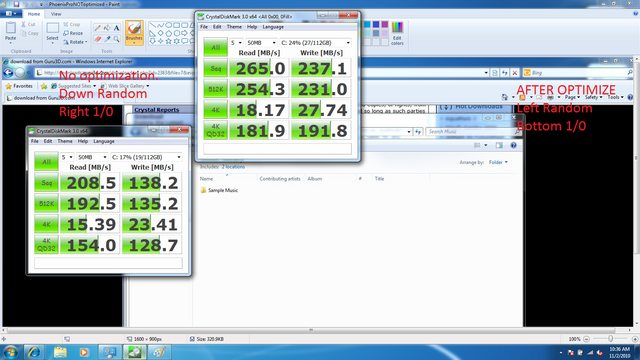Click the Crop command in Paint

point(72,24)
